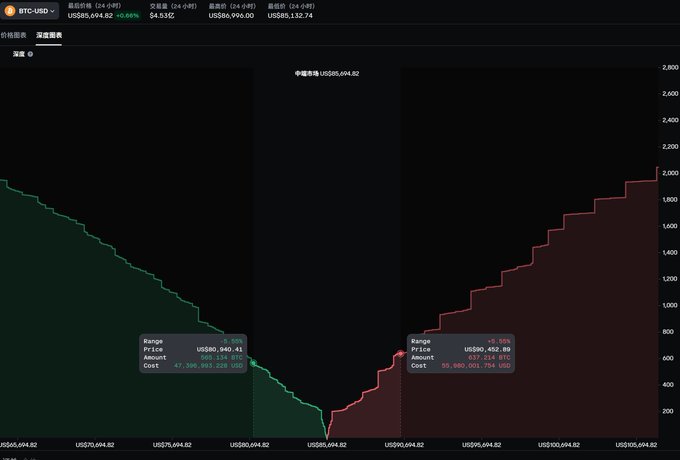Click the y-axis value 1,000
This screenshot has width=680, height=460.
point(670,305)
